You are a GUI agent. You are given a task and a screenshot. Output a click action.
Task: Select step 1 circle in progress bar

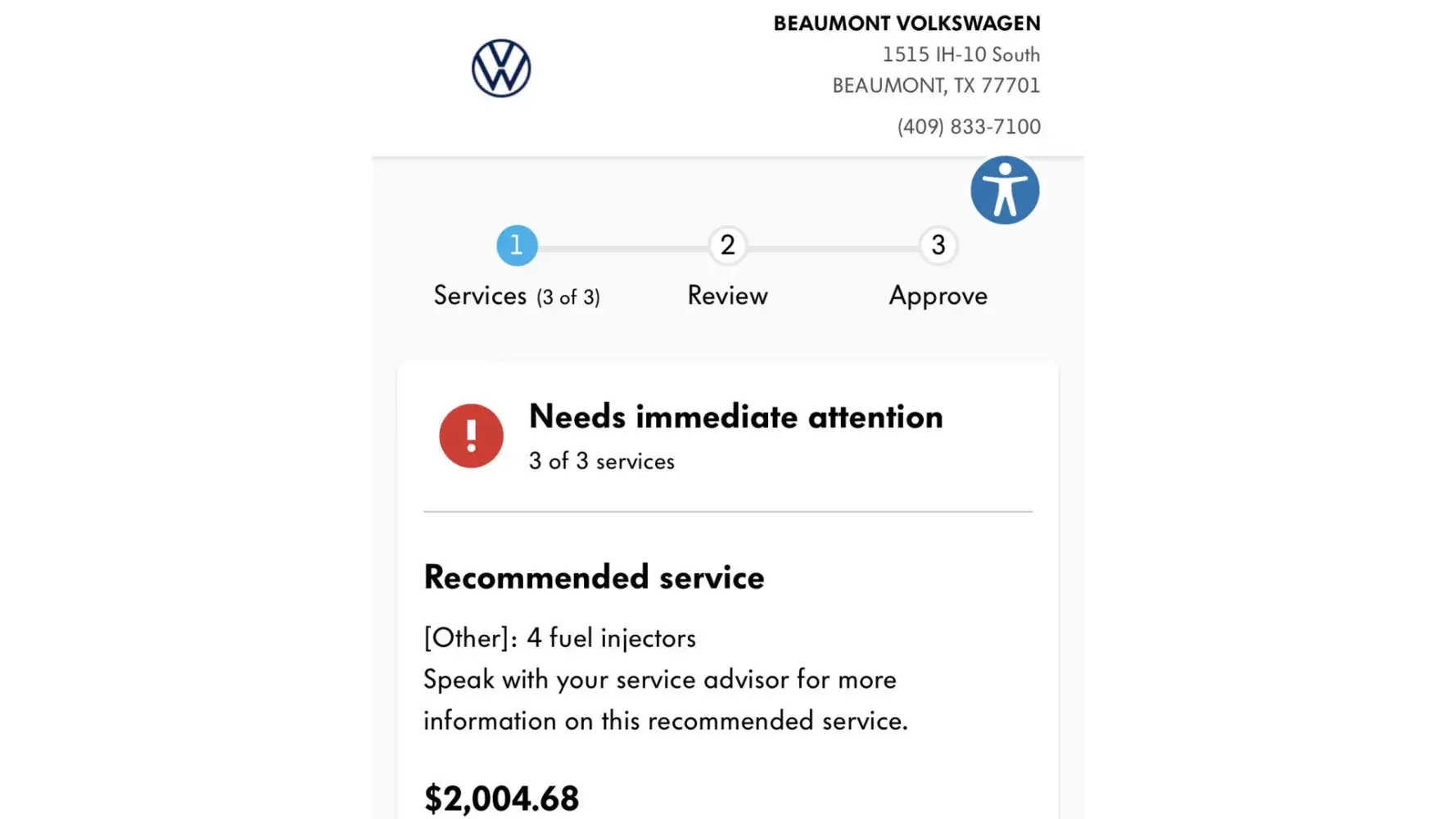[517, 245]
